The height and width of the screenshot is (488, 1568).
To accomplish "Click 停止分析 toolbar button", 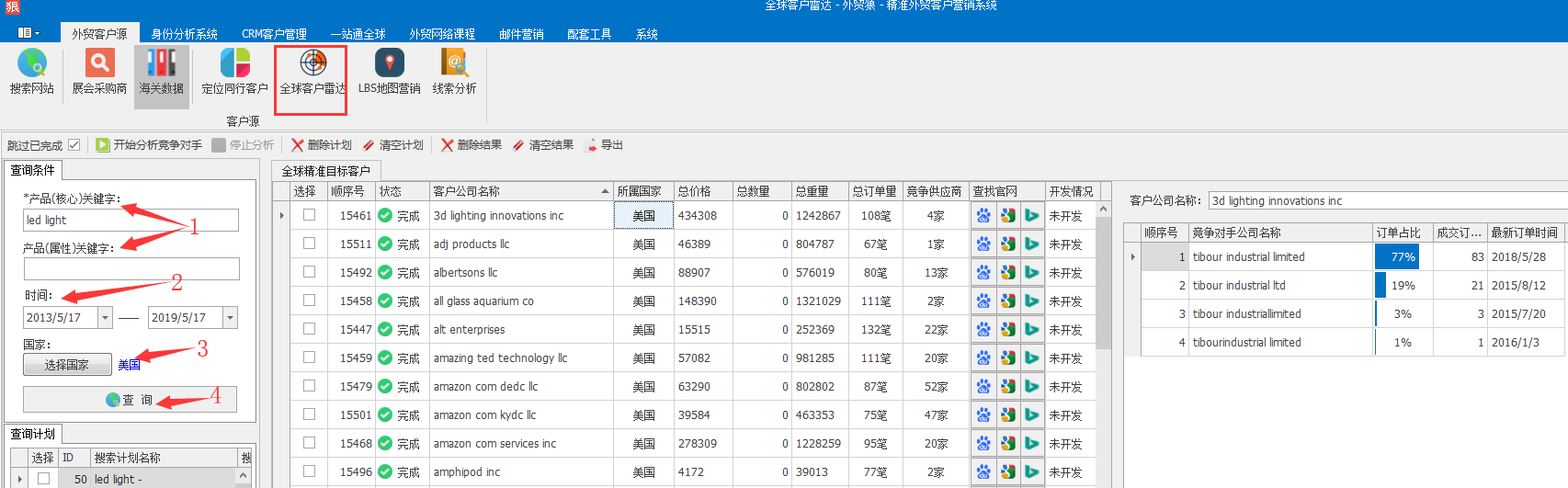I will point(243,145).
